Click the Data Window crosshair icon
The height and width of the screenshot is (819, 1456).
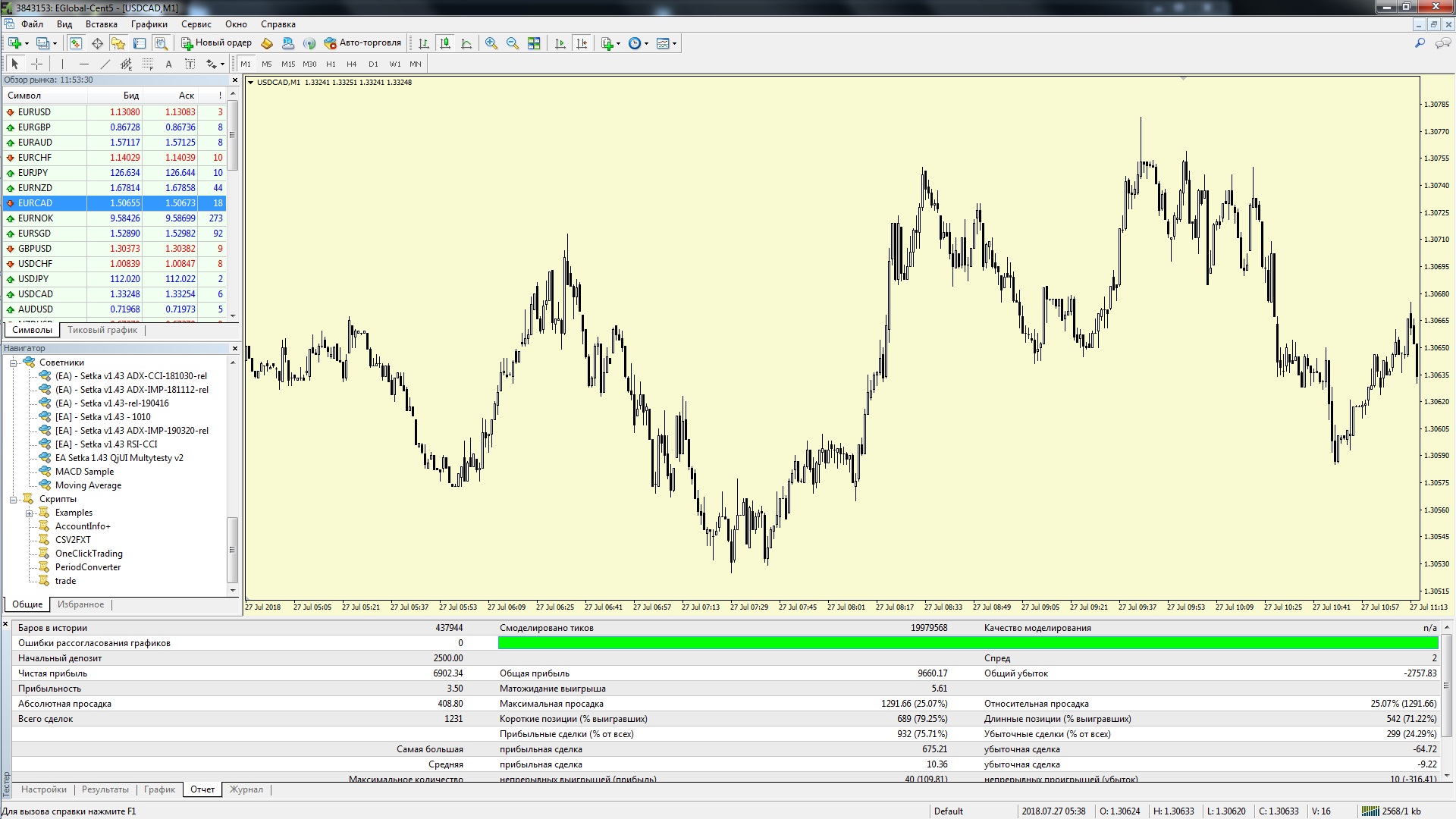click(x=97, y=43)
